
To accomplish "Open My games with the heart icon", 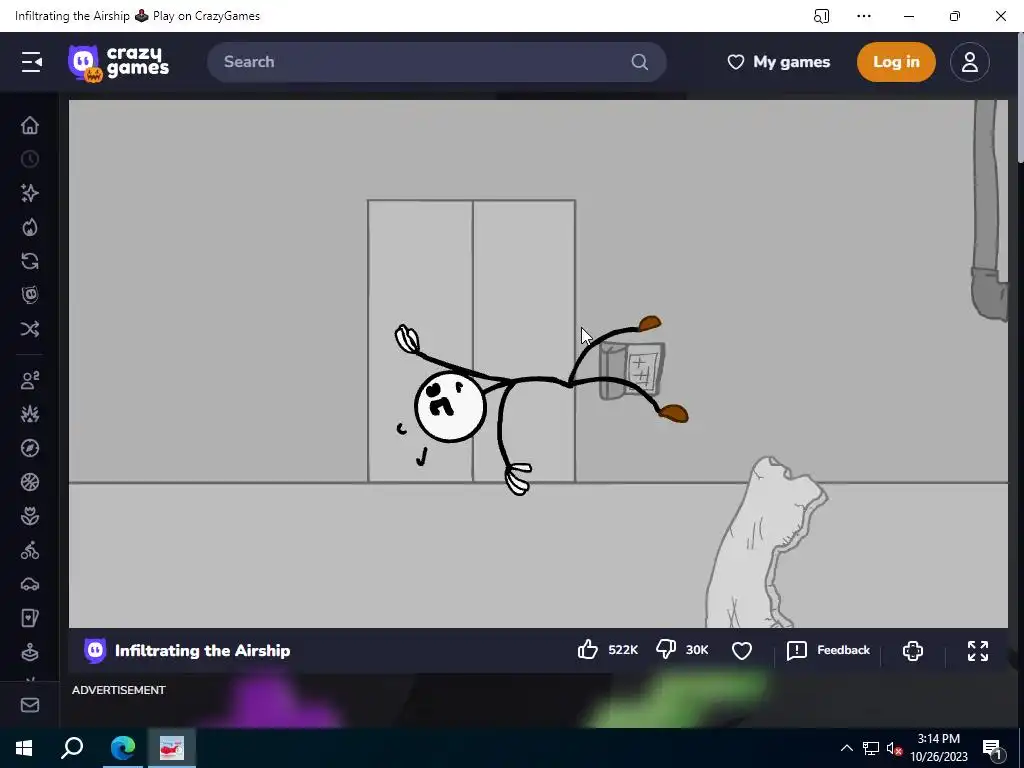I will click(x=778, y=62).
